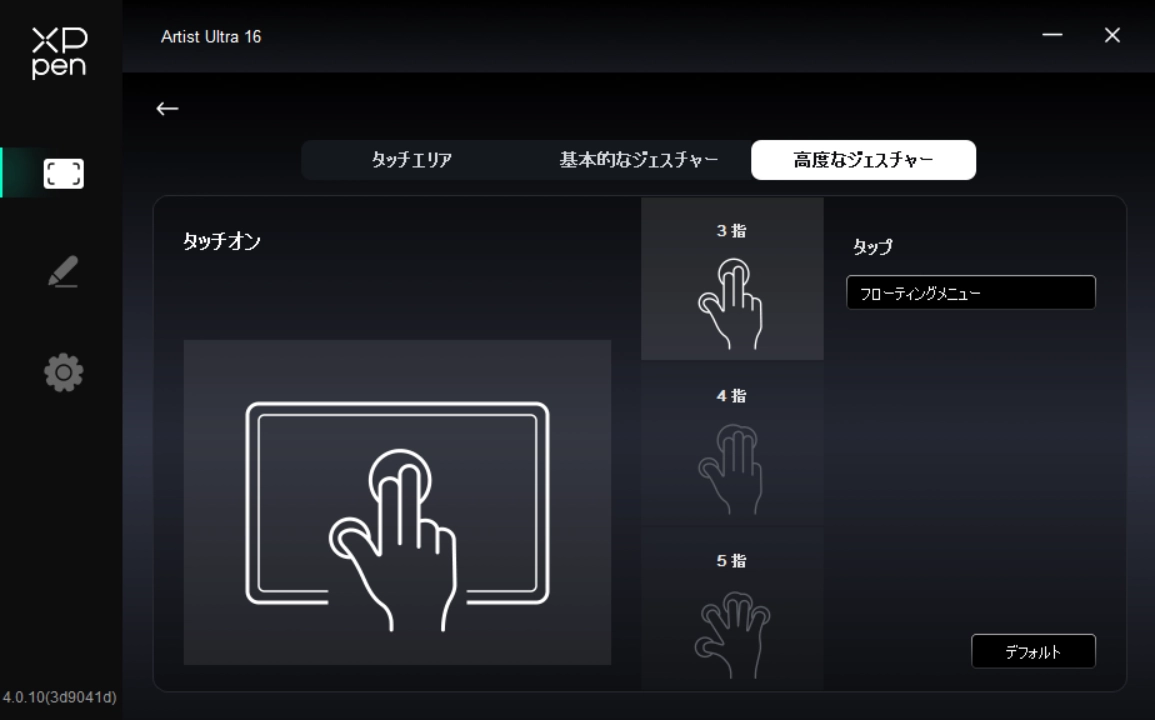
Task: Switch to the タッチエリア tab
Action: [412, 160]
